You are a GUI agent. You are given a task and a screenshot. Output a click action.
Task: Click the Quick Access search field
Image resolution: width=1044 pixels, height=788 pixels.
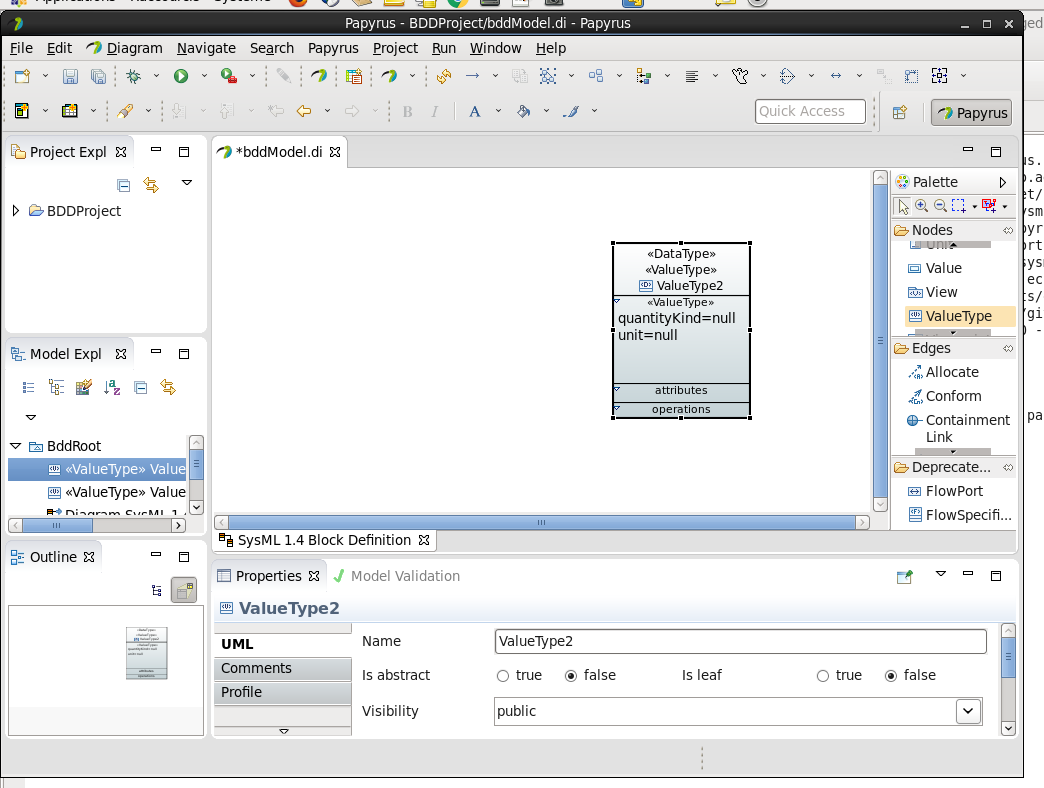tap(810, 111)
